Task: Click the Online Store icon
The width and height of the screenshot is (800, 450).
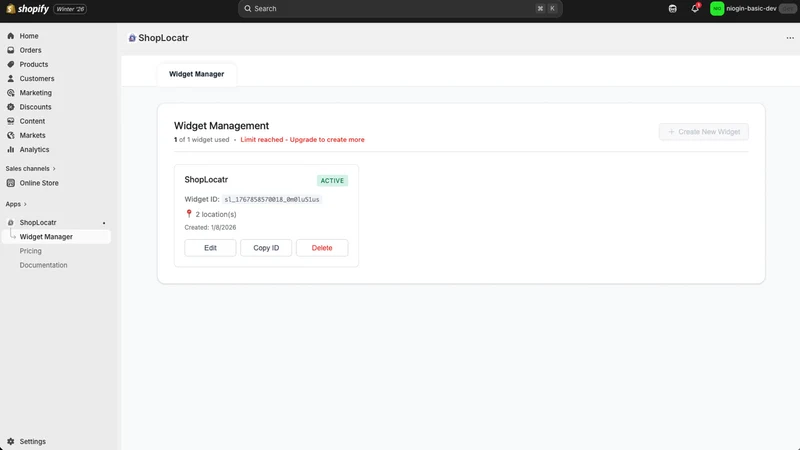Action: (11, 183)
